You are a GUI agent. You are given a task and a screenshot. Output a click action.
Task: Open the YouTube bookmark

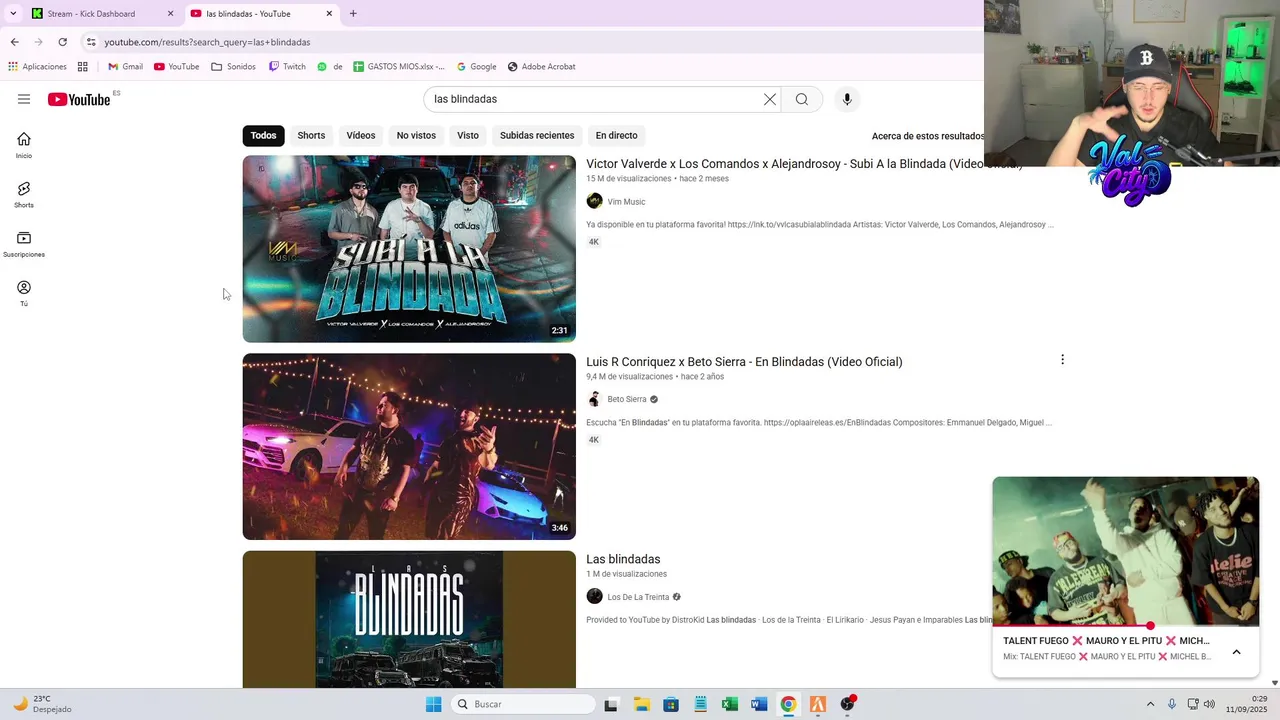177,66
